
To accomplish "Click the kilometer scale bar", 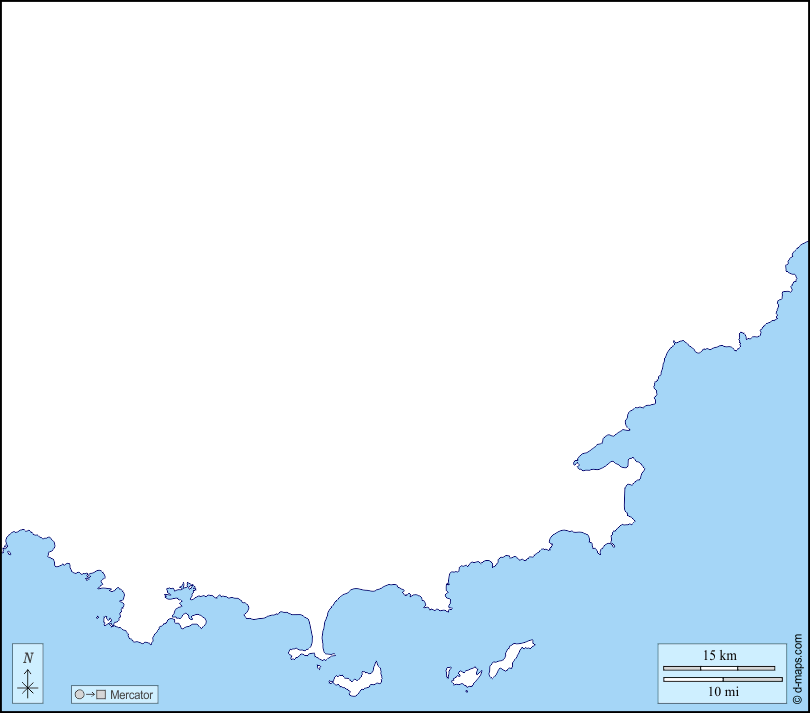I will (719, 667).
